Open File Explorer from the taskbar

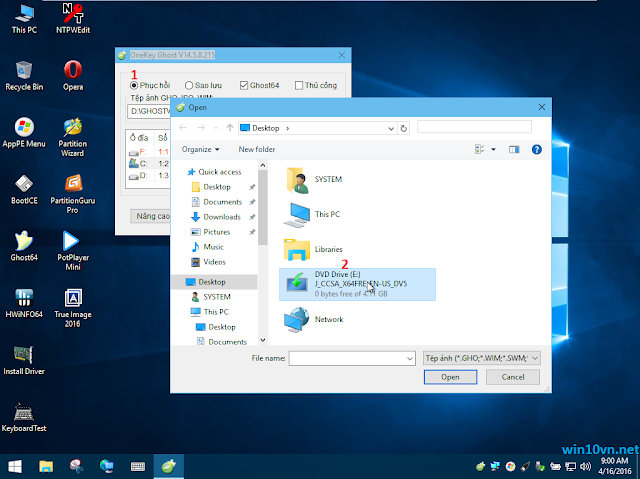46,466
